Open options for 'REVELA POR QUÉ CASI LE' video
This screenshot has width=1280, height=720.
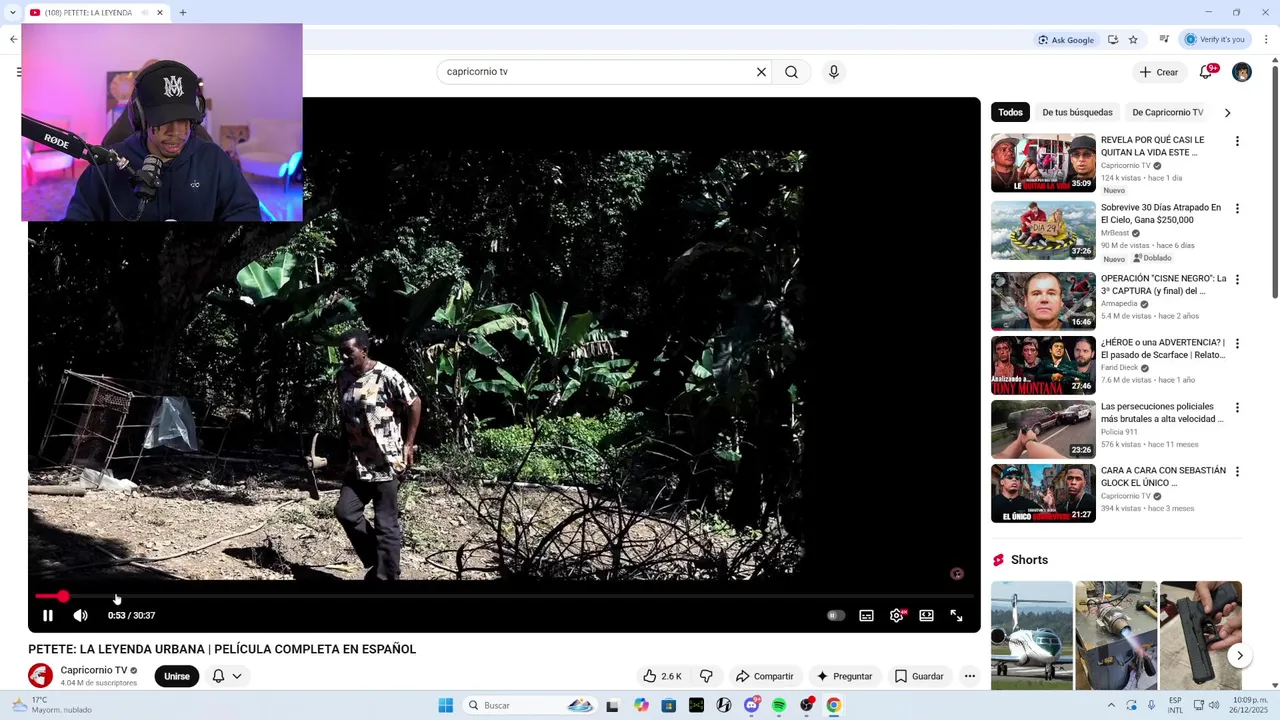tap(1237, 141)
